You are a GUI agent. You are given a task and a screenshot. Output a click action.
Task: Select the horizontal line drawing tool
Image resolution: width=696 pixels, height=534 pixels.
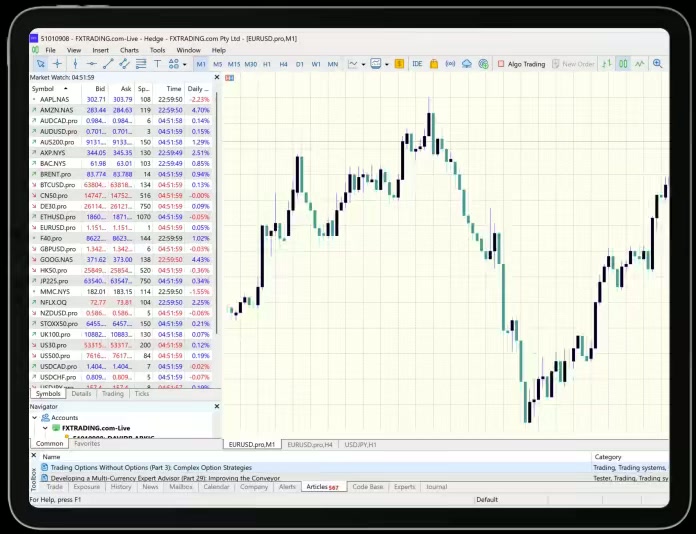[91, 64]
